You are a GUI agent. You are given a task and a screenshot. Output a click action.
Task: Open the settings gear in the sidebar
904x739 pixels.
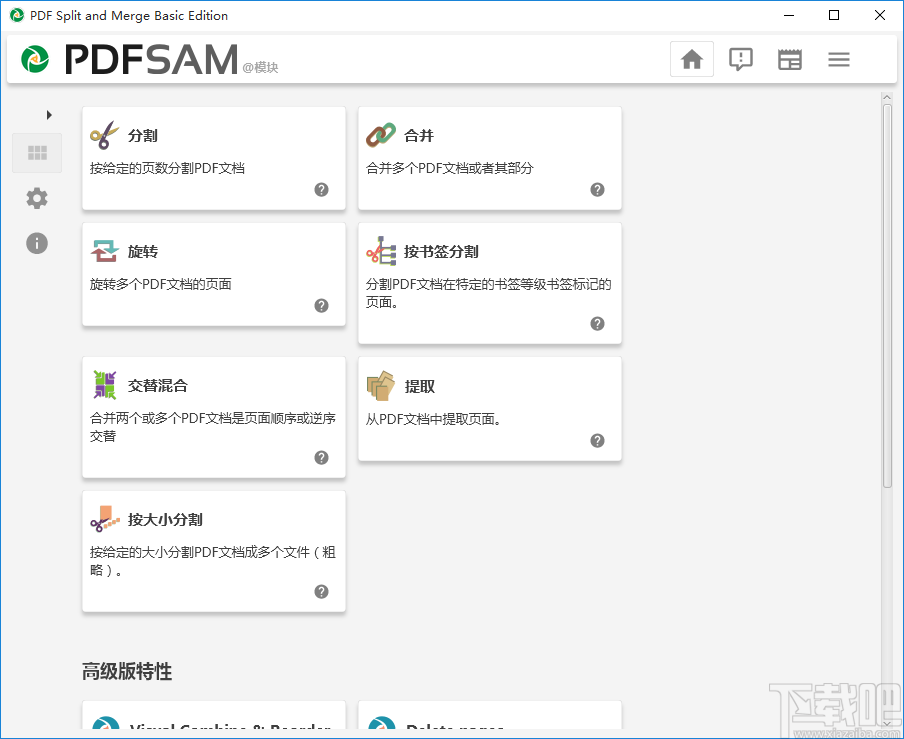coord(36,198)
